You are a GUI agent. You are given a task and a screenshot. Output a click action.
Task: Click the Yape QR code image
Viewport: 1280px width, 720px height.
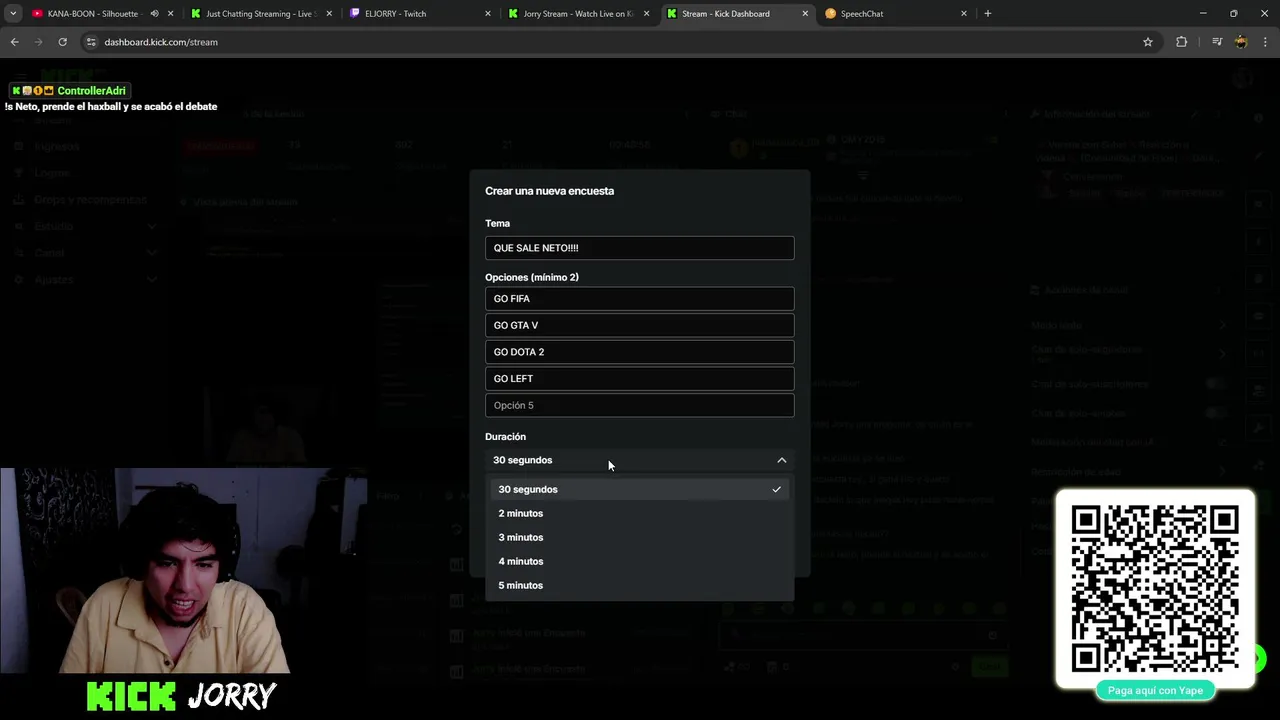click(1155, 588)
